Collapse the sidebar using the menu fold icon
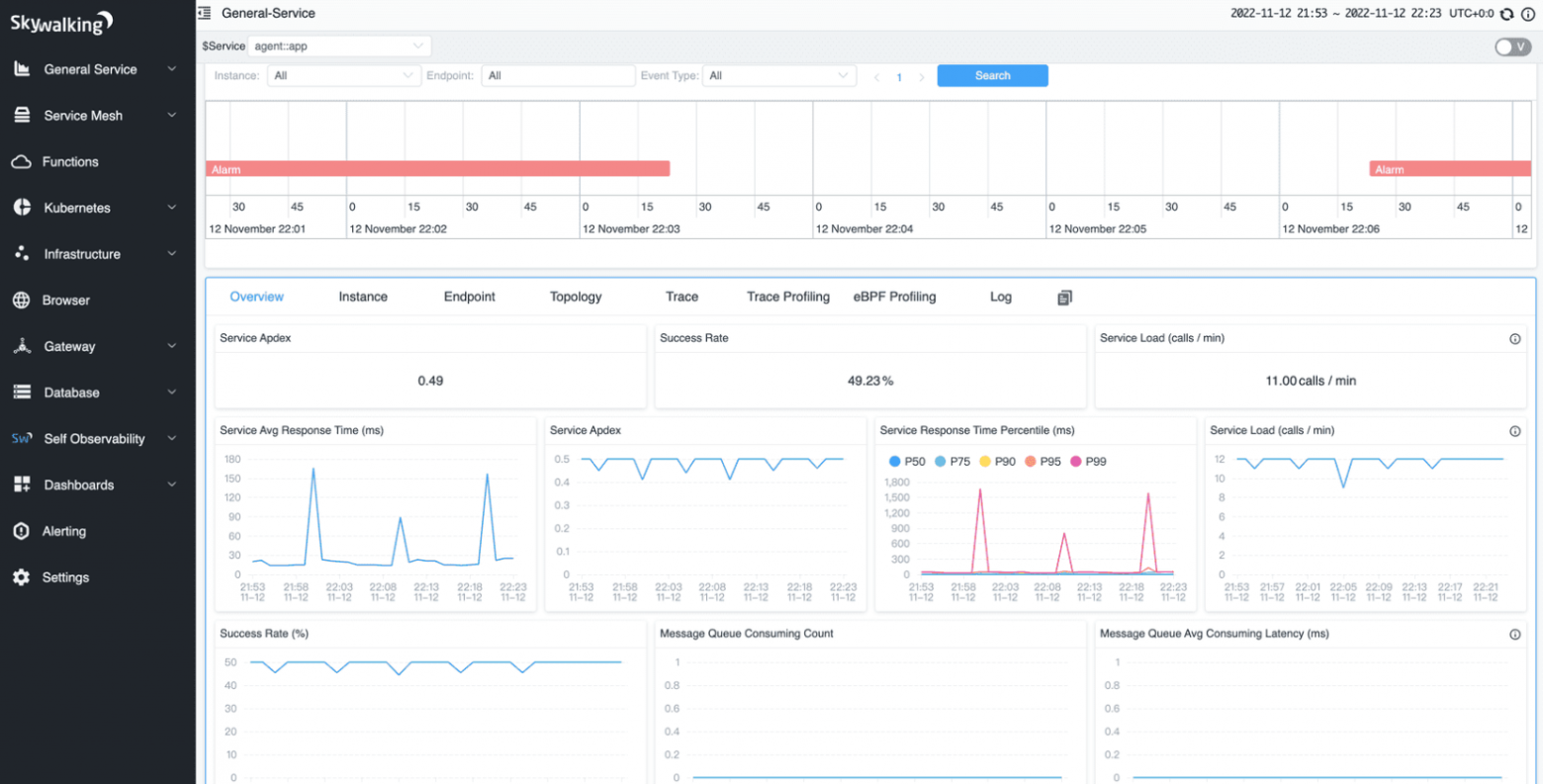This screenshot has height=784, width=1543. [205, 13]
